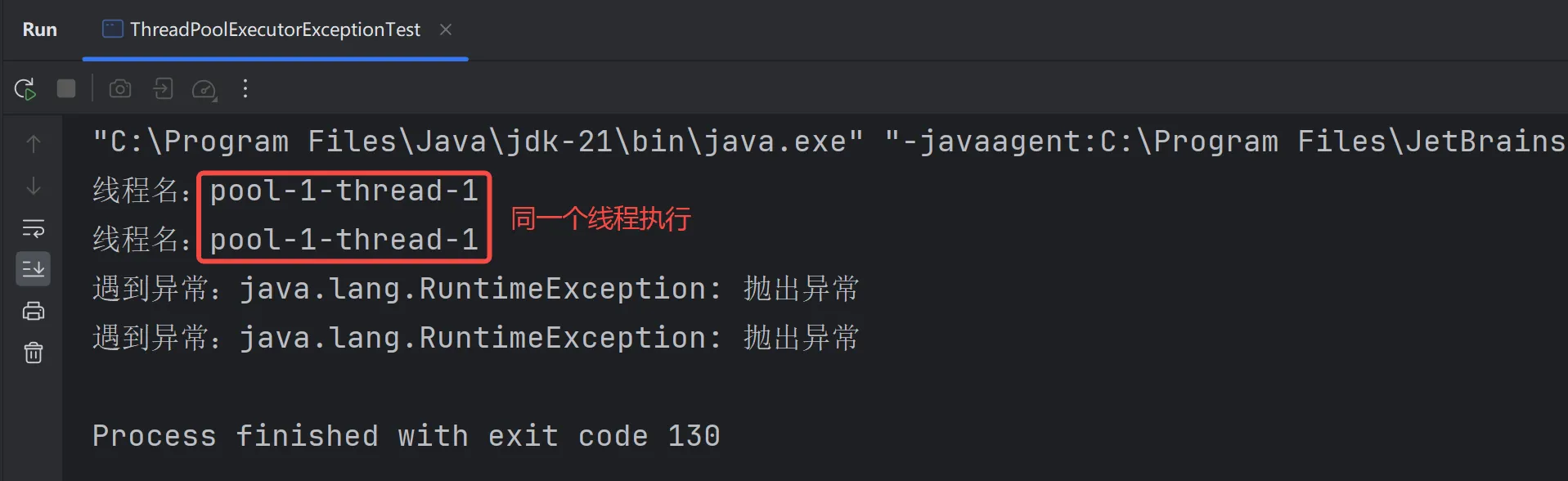Click second pool-1-thread-1 output line
This screenshot has width=1568, height=481.
tap(286, 240)
